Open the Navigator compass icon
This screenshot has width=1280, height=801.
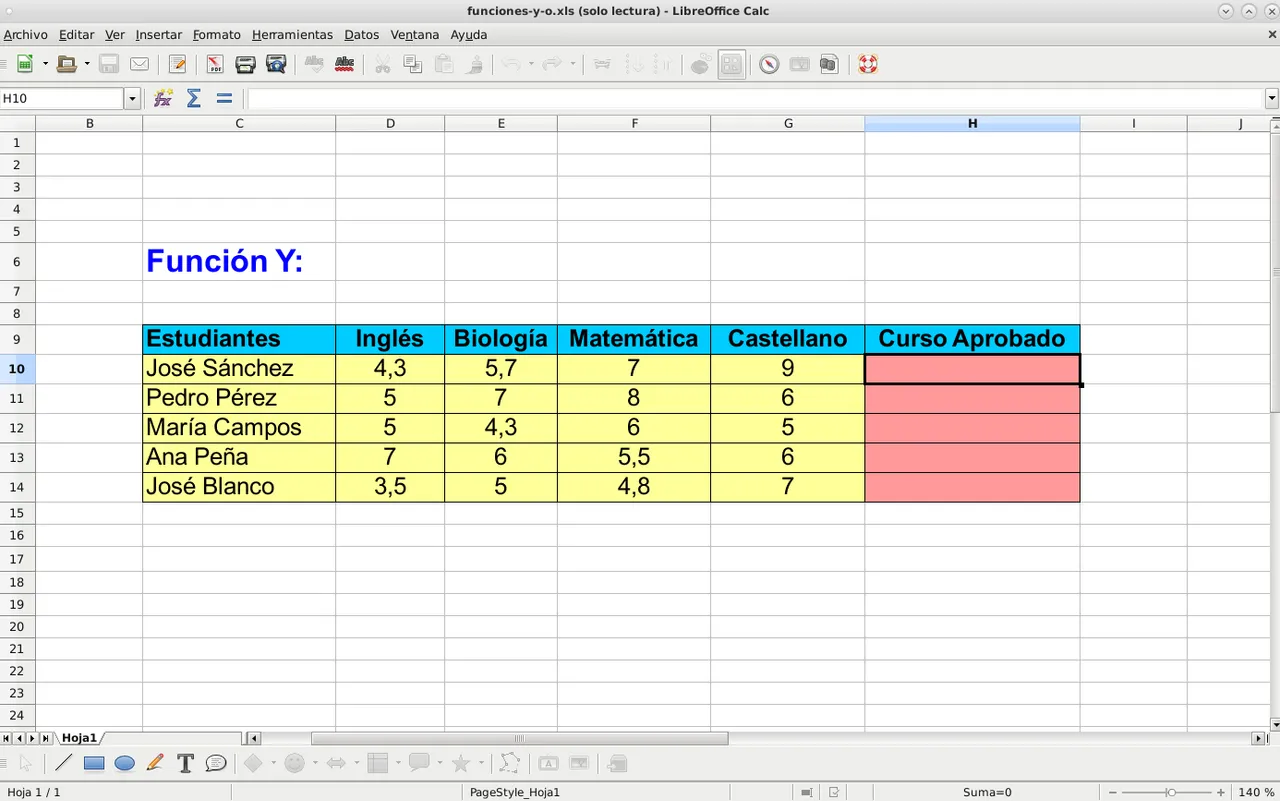coord(768,65)
